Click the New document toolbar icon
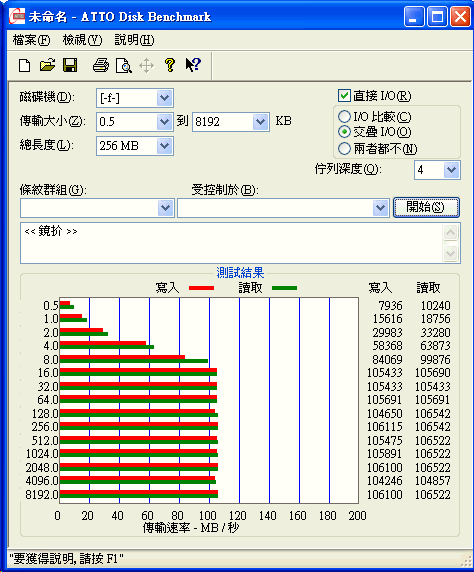The width and height of the screenshot is (474, 572). tap(25, 66)
